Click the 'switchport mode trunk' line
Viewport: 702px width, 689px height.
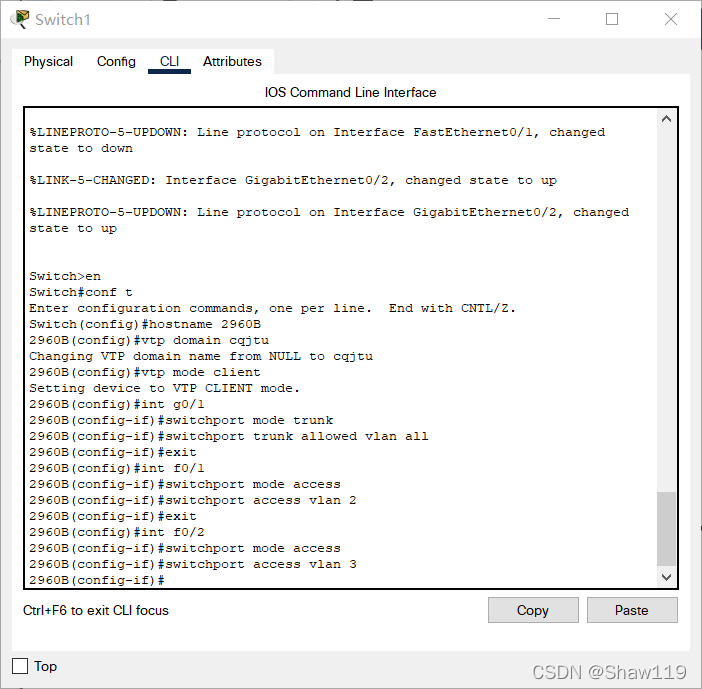181,420
